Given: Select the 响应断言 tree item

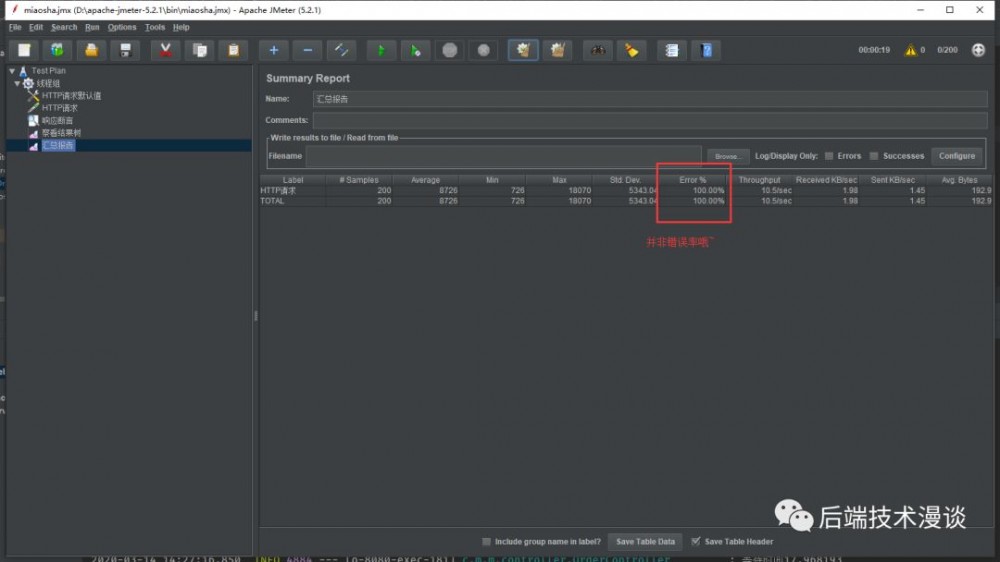Looking at the screenshot, I should pyautogui.click(x=57, y=121).
